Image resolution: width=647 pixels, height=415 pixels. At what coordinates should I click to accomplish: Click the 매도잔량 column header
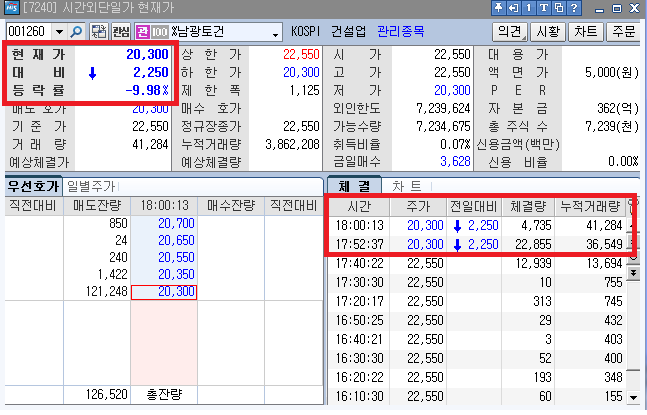coord(97,205)
